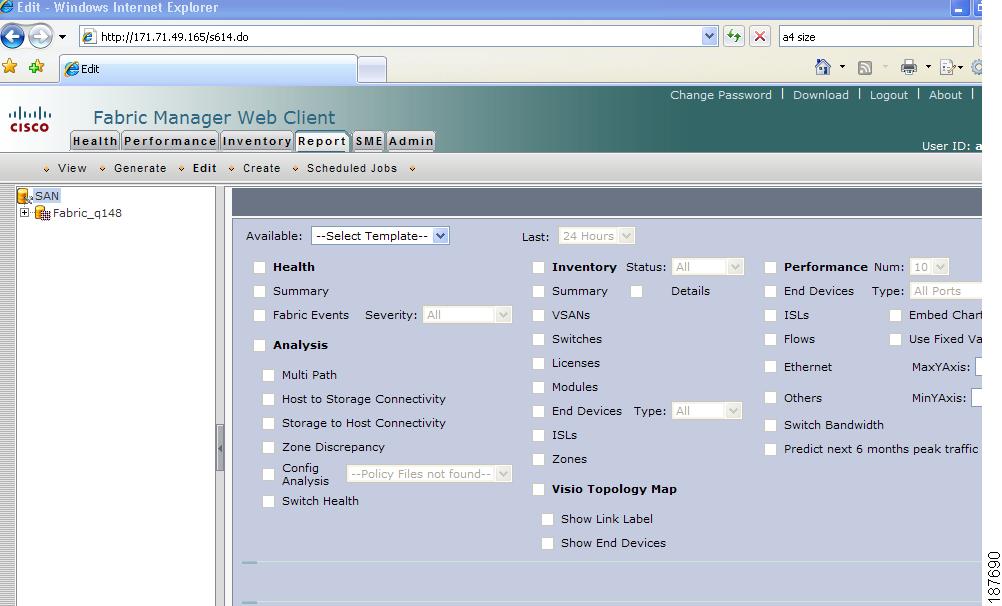Switch to the Health tab
Image resolution: width=1002 pixels, height=606 pixels.
(x=95, y=141)
